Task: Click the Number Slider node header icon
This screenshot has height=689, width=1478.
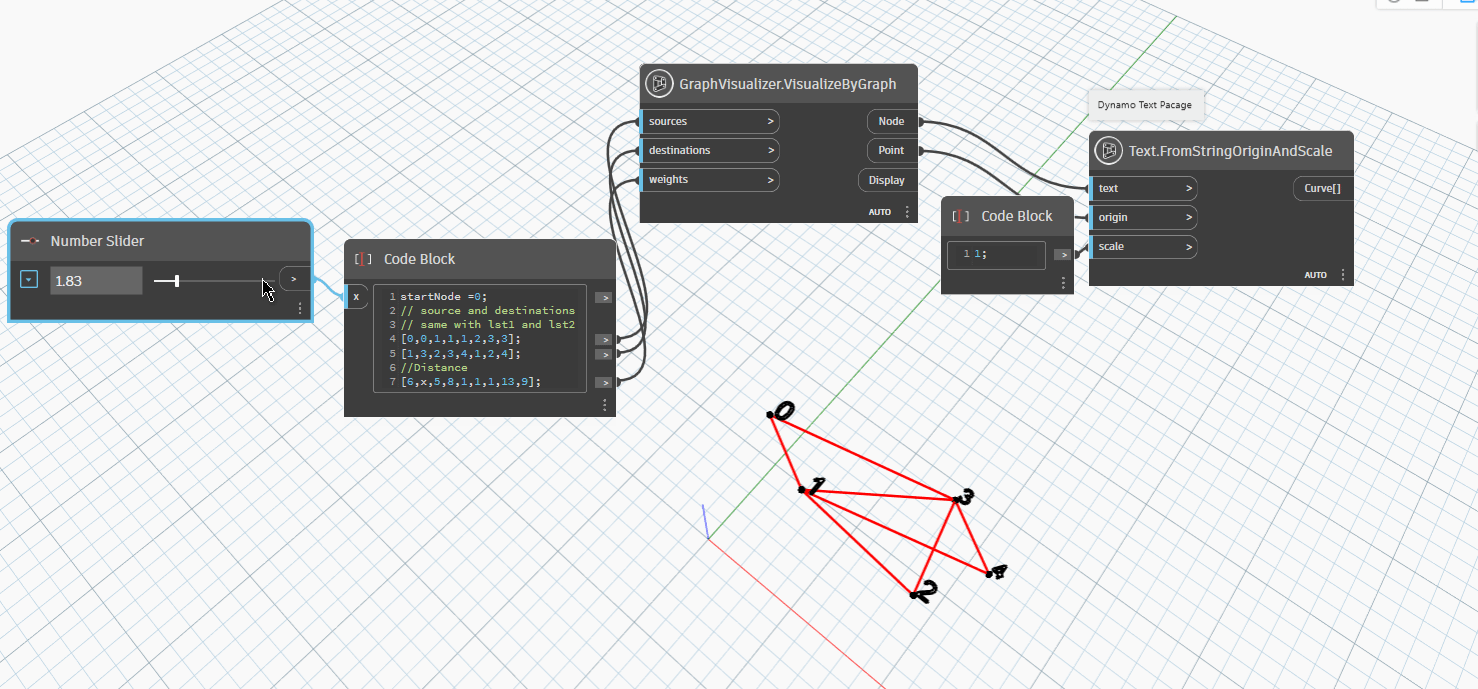Action: coord(30,241)
